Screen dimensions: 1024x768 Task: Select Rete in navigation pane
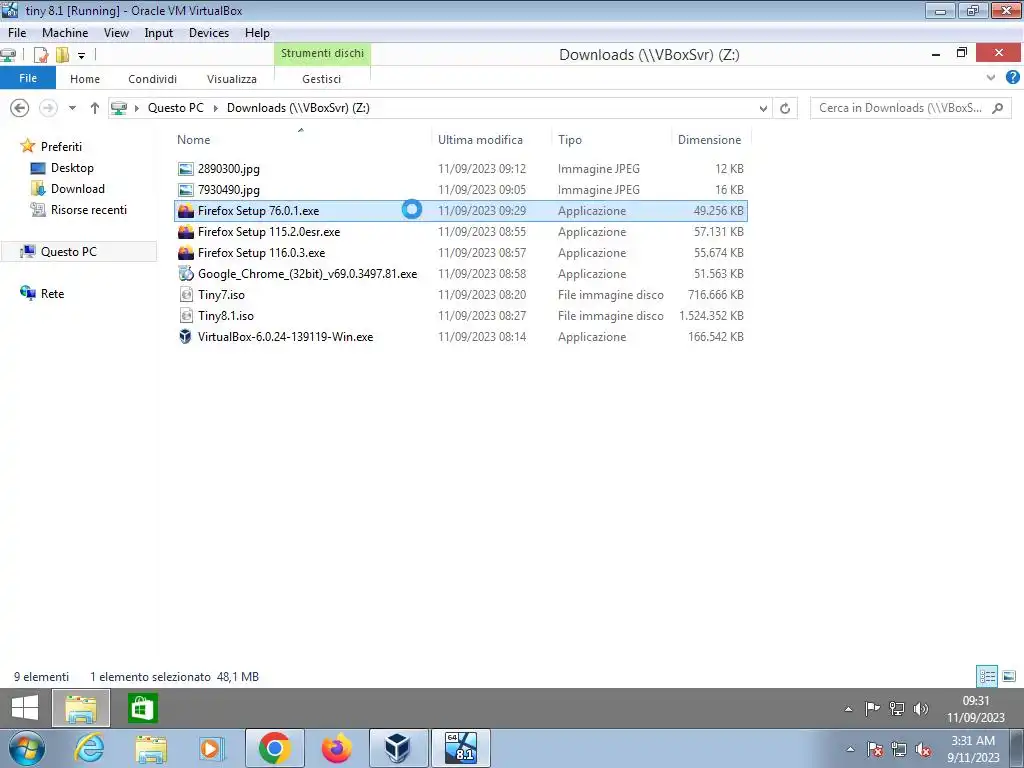[52, 294]
